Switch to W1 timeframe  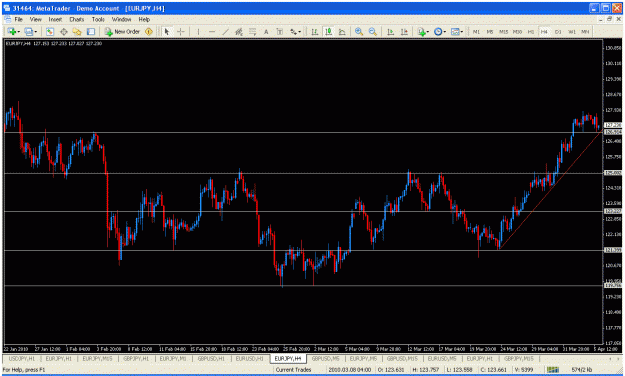point(572,31)
